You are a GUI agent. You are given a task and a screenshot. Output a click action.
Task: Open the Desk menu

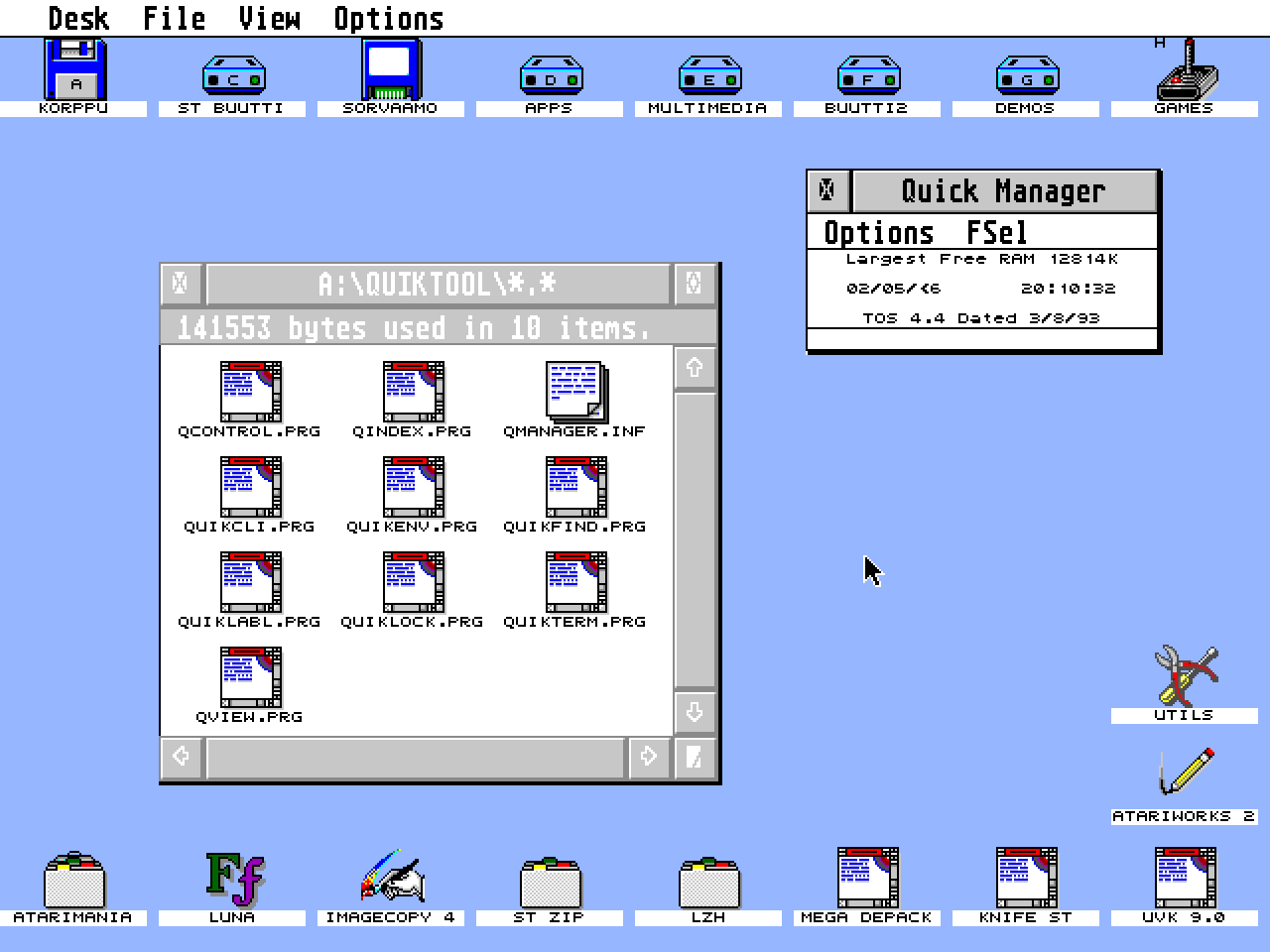(79, 17)
